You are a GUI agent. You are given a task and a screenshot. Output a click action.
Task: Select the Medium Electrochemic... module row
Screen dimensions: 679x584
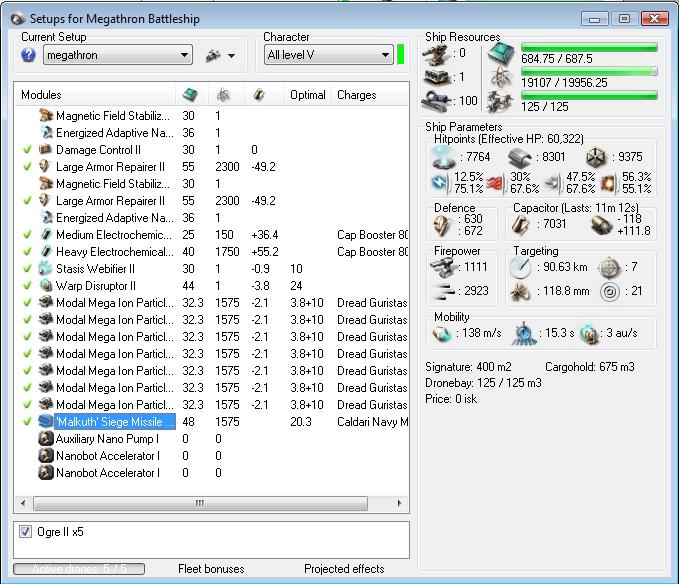212,235
